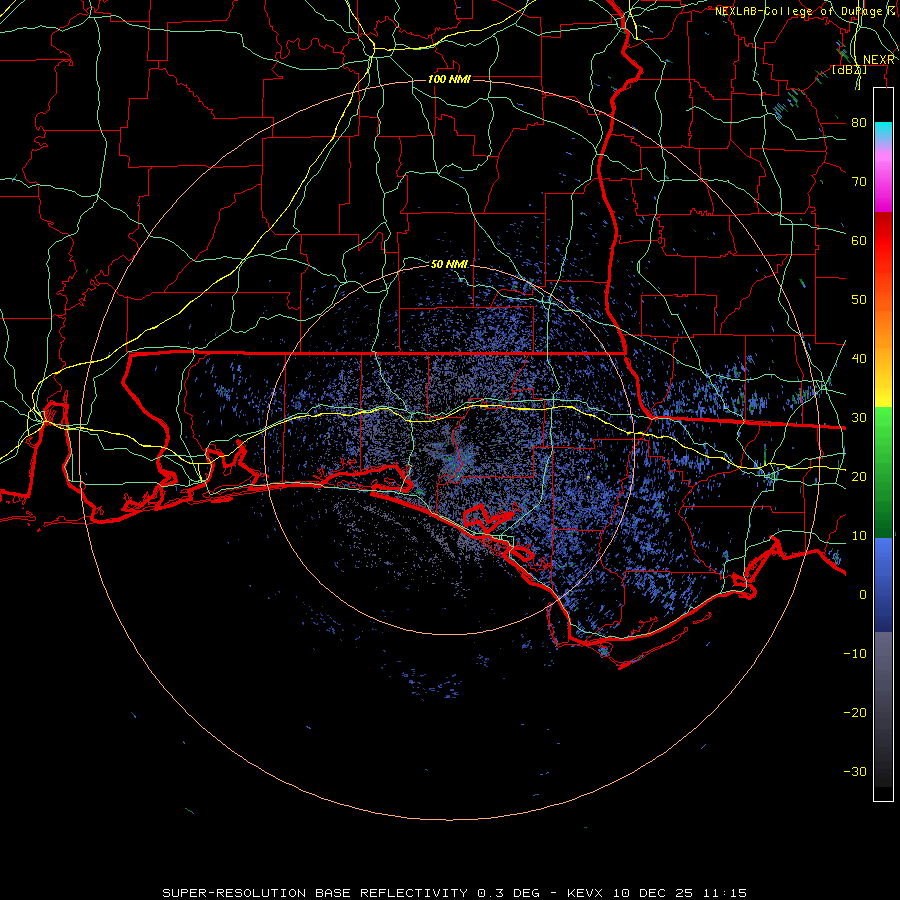Click the [dBZ] unit label above color bar

849,70
